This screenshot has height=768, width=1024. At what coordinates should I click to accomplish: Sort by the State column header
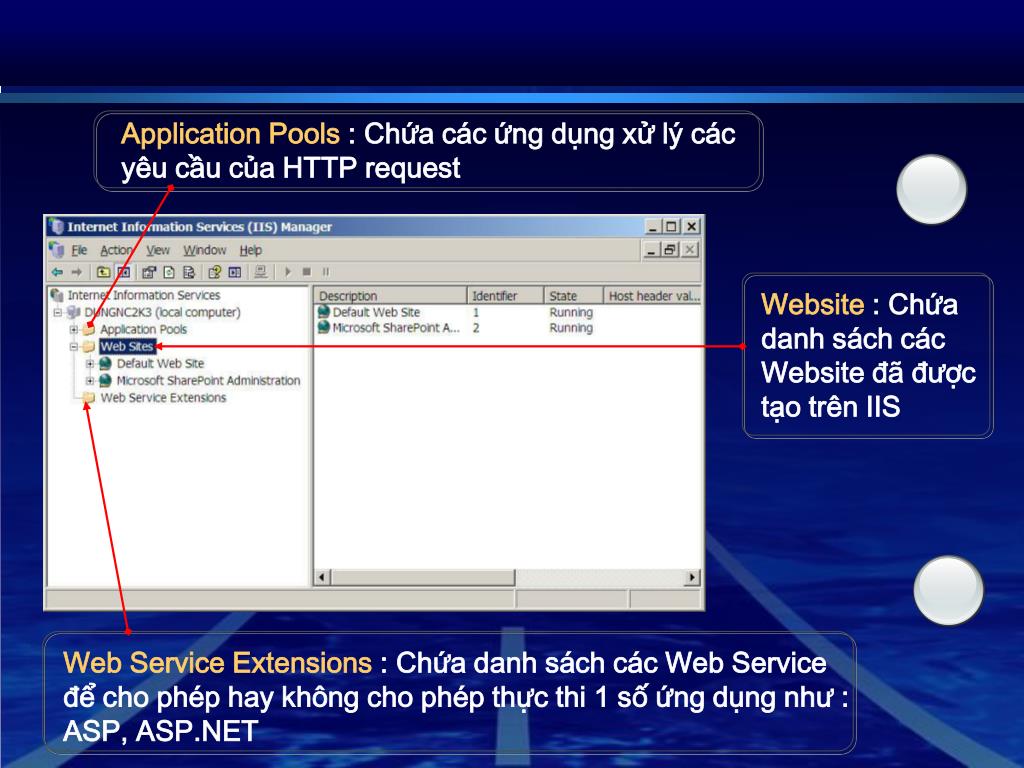point(573,296)
